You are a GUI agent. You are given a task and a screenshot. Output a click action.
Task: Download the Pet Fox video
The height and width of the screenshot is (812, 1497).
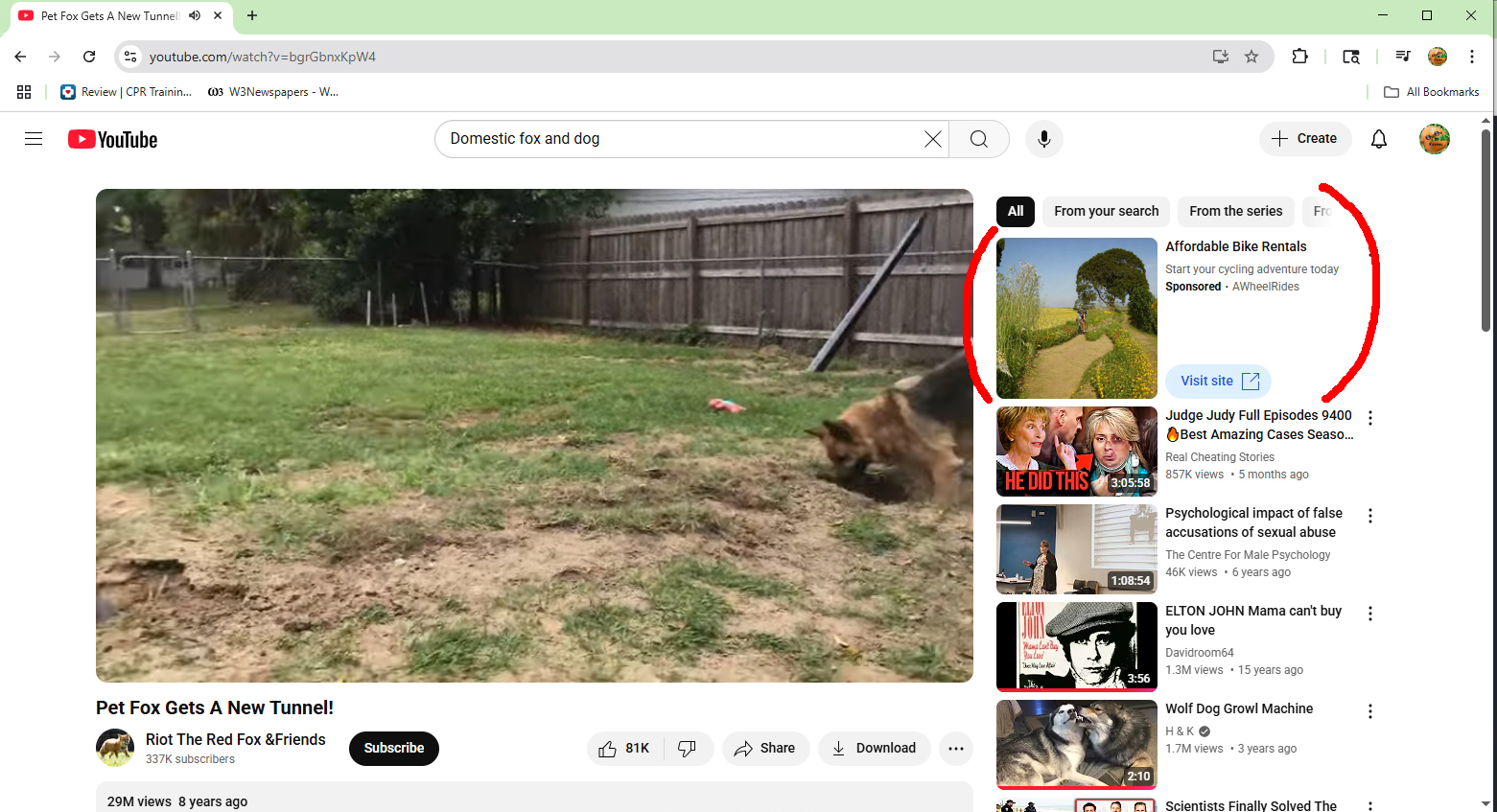(874, 749)
